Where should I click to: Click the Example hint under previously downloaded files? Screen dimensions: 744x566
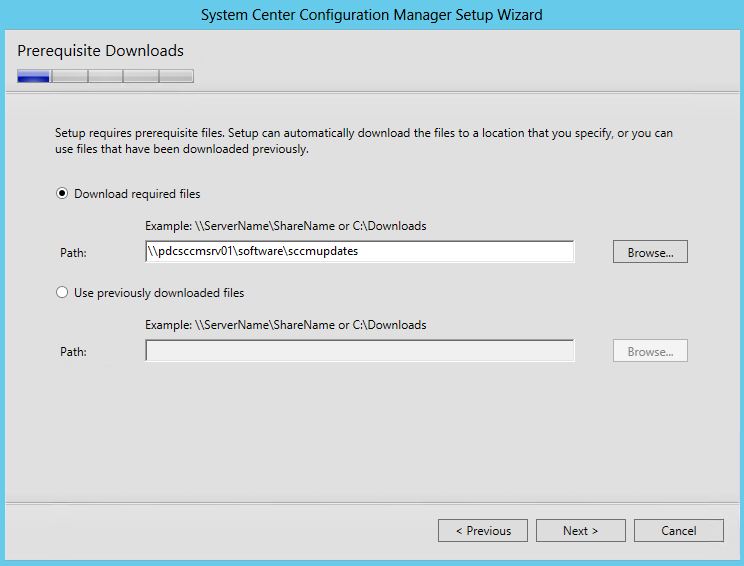[x=286, y=325]
